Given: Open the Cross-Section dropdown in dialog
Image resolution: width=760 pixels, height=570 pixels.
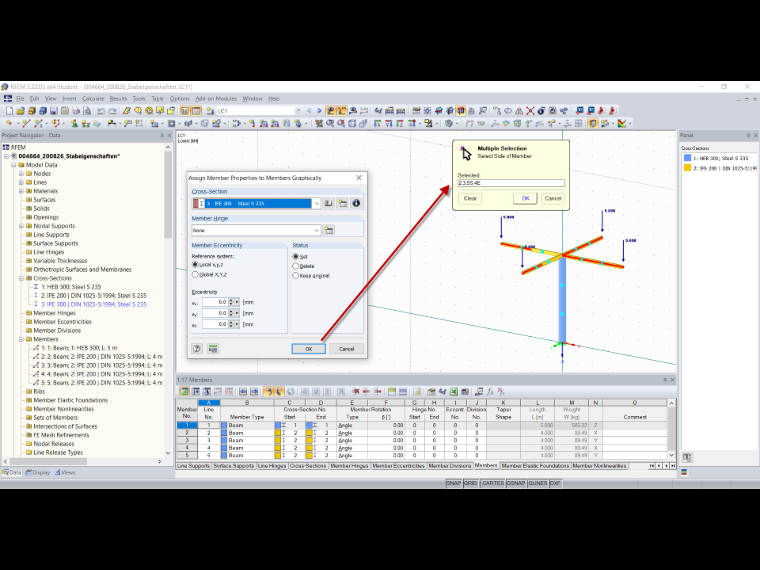Looking at the screenshot, I should tap(317, 204).
